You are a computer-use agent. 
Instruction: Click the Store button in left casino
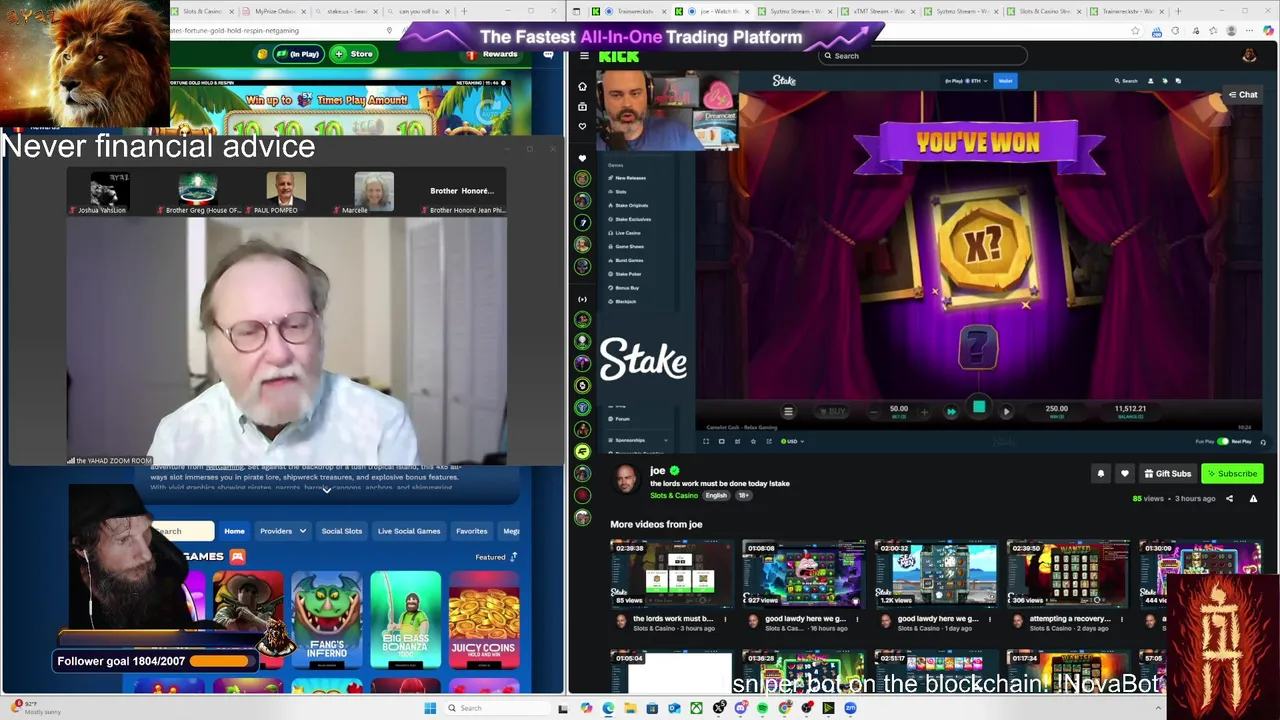click(x=354, y=54)
